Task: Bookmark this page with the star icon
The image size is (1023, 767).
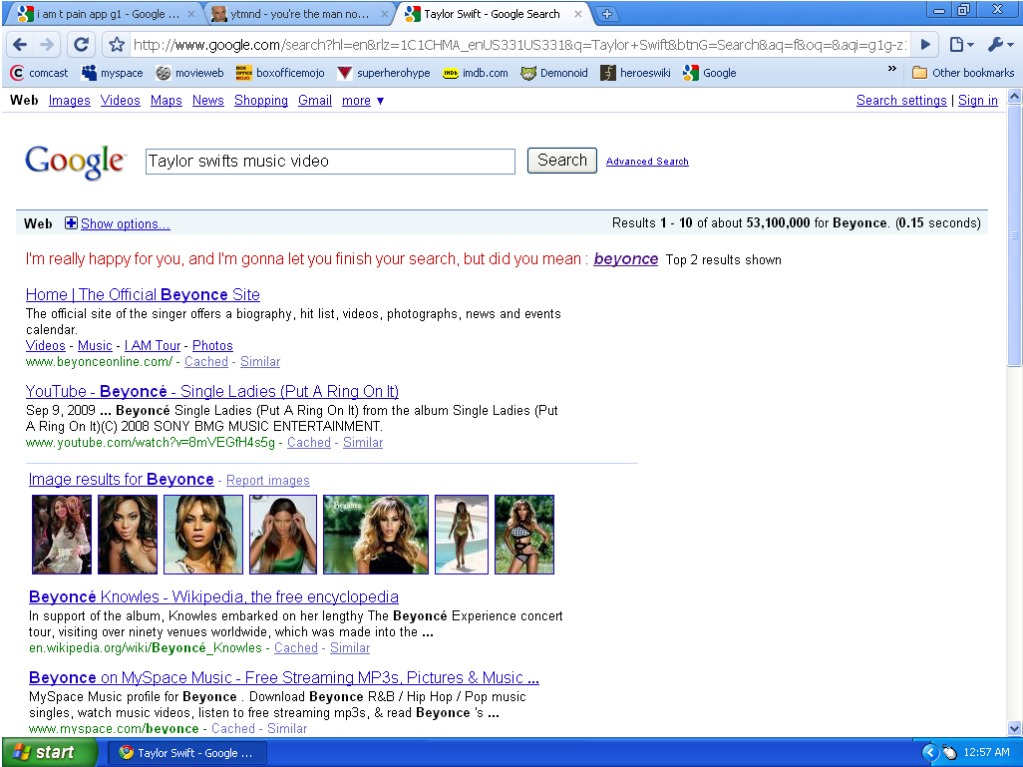Action: click(x=117, y=44)
